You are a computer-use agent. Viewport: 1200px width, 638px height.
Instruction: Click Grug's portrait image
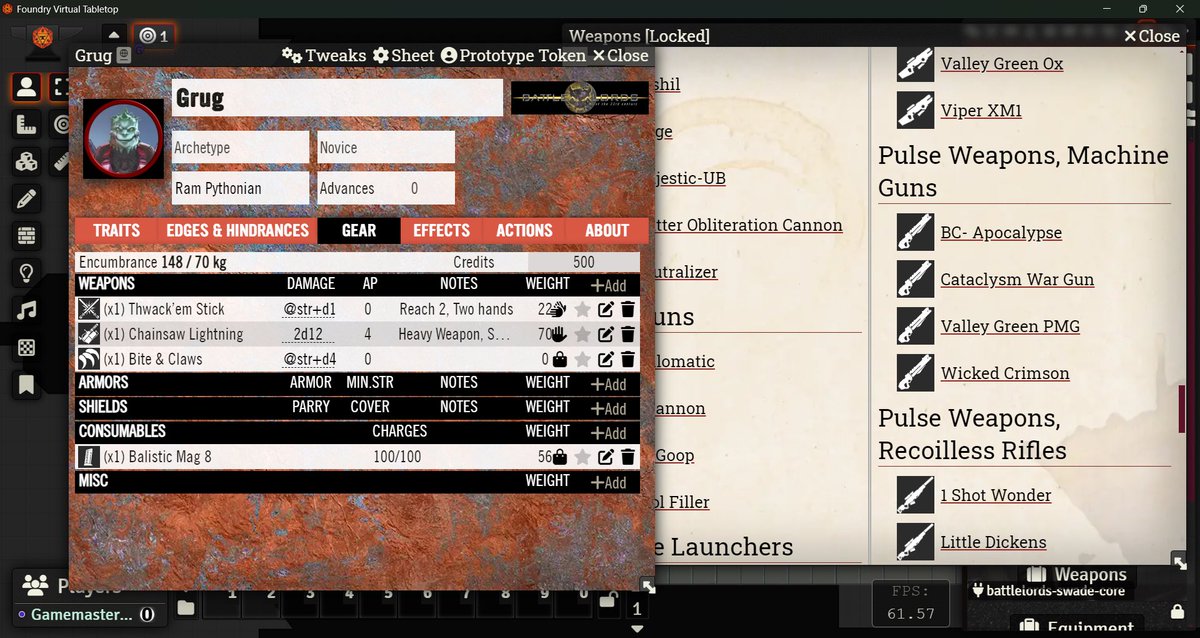tap(123, 138)
